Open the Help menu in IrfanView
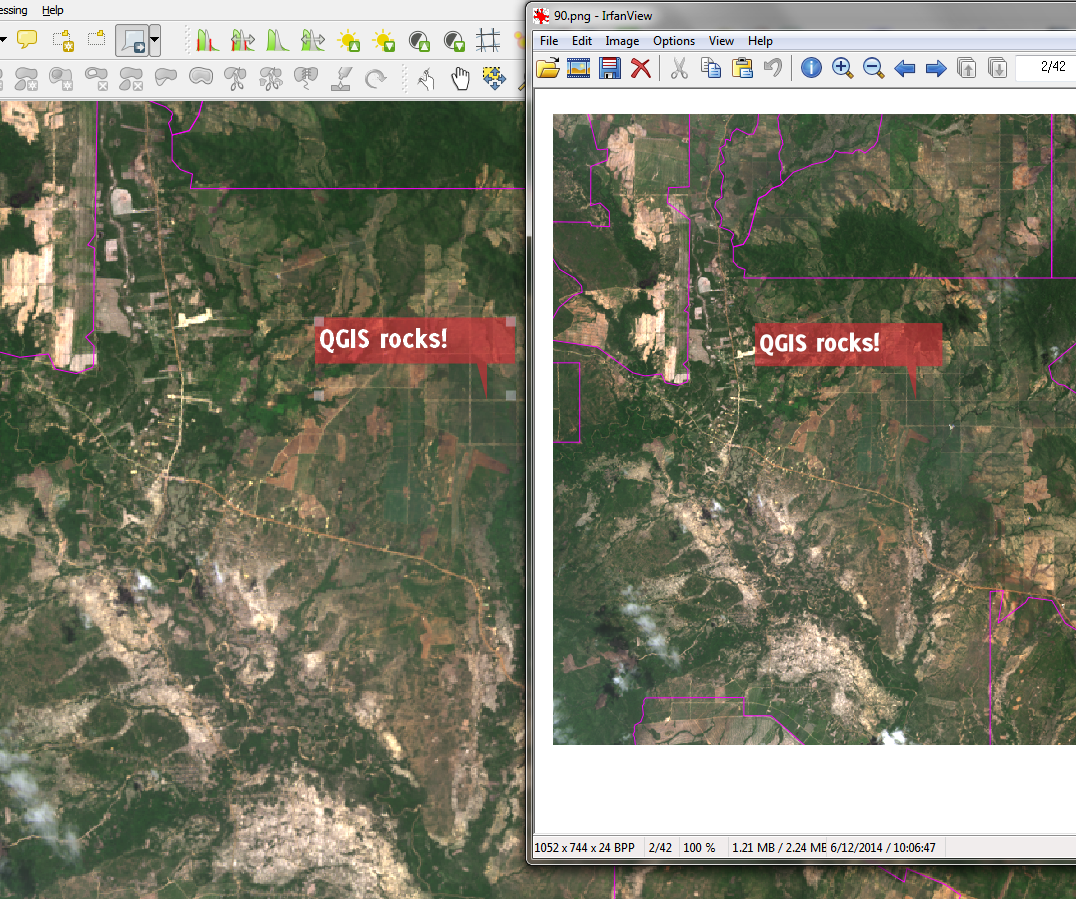Image resolution: width=1076 pixels, height=899 pixels. pos(760,41)
